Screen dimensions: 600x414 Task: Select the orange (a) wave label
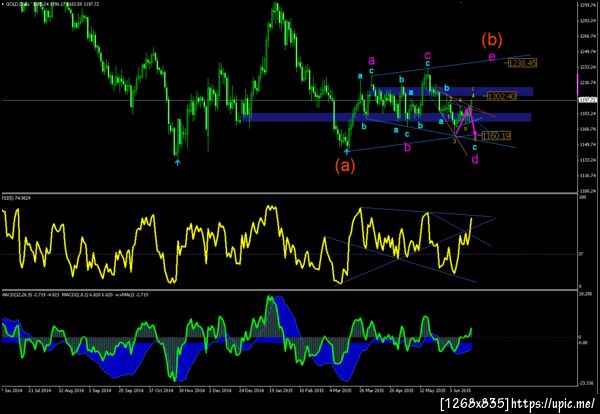coord(345,166)
